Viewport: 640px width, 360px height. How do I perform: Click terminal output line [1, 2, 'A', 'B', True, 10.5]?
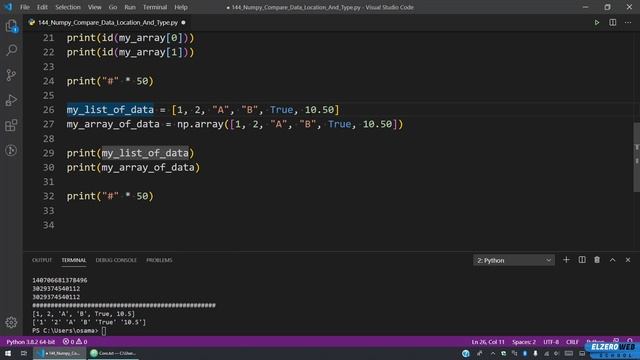83,313
